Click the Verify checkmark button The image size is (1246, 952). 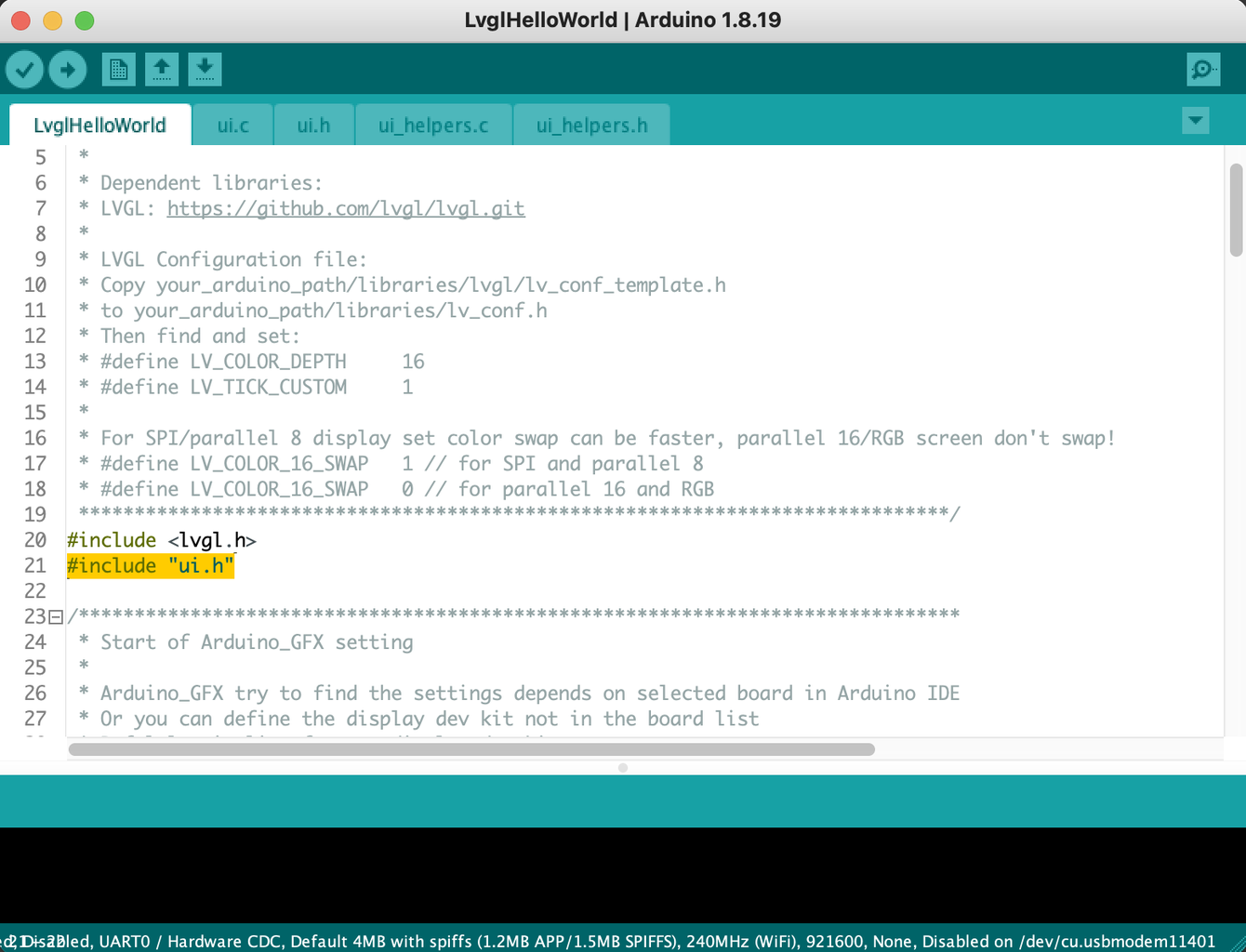pyautogui.click(x=25, y=70)
